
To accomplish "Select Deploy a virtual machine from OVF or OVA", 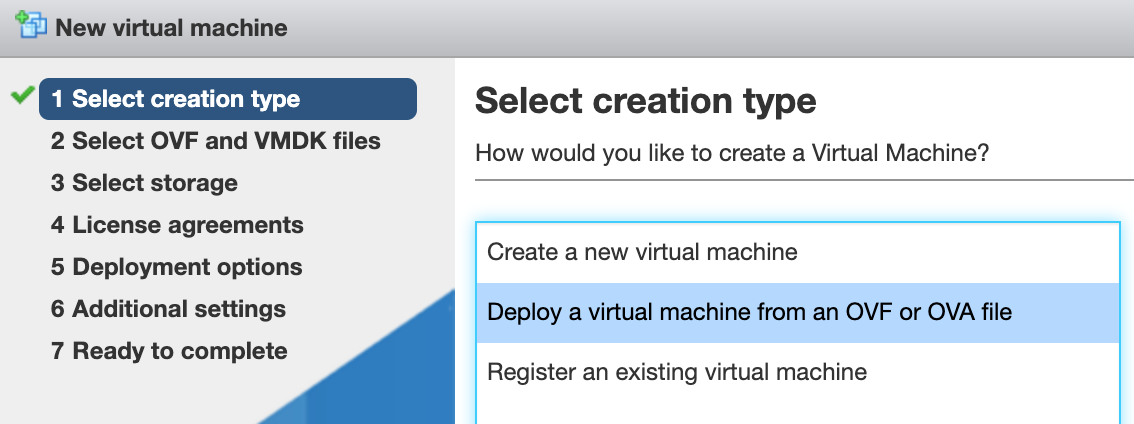I will pos(798,313).
